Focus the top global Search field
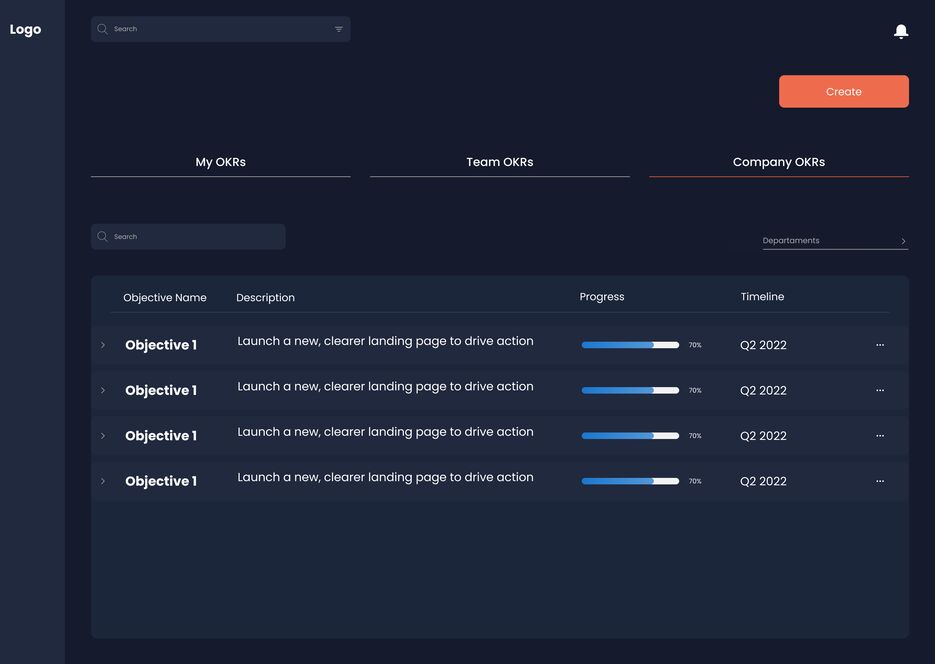The height and width of the screenshot is (664, 935). pyautogui.click(x=221, y=29)
